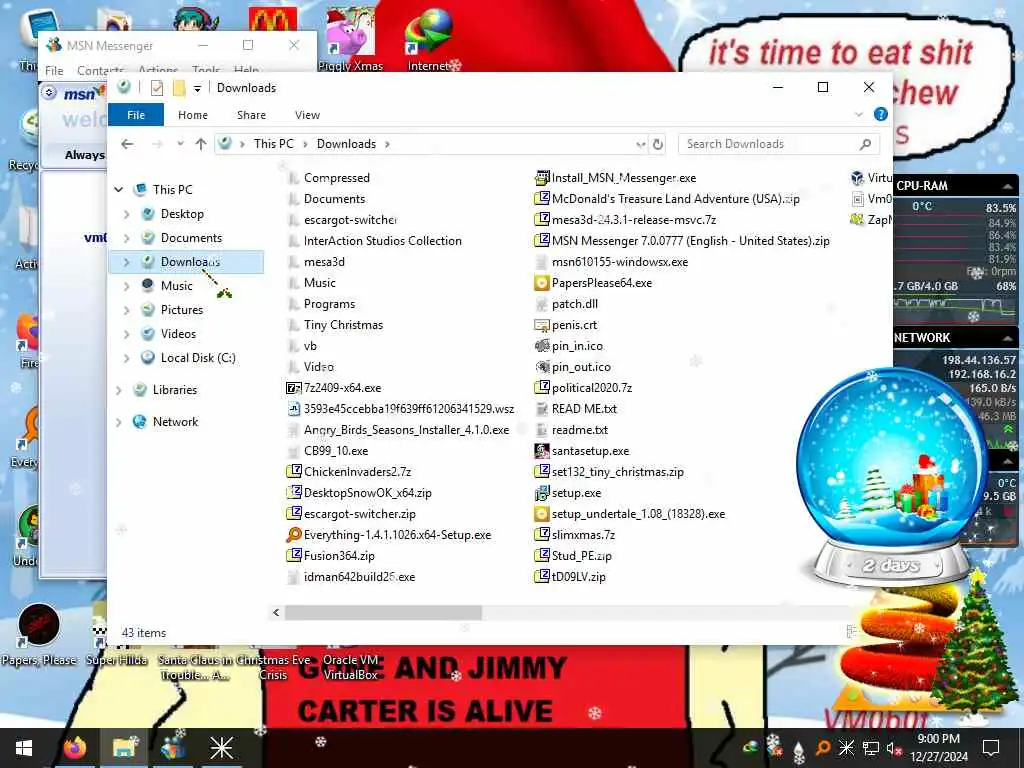Go back in Explorer navigation
The height and width of the screenshot is (768, 1024).
(127, 144)
